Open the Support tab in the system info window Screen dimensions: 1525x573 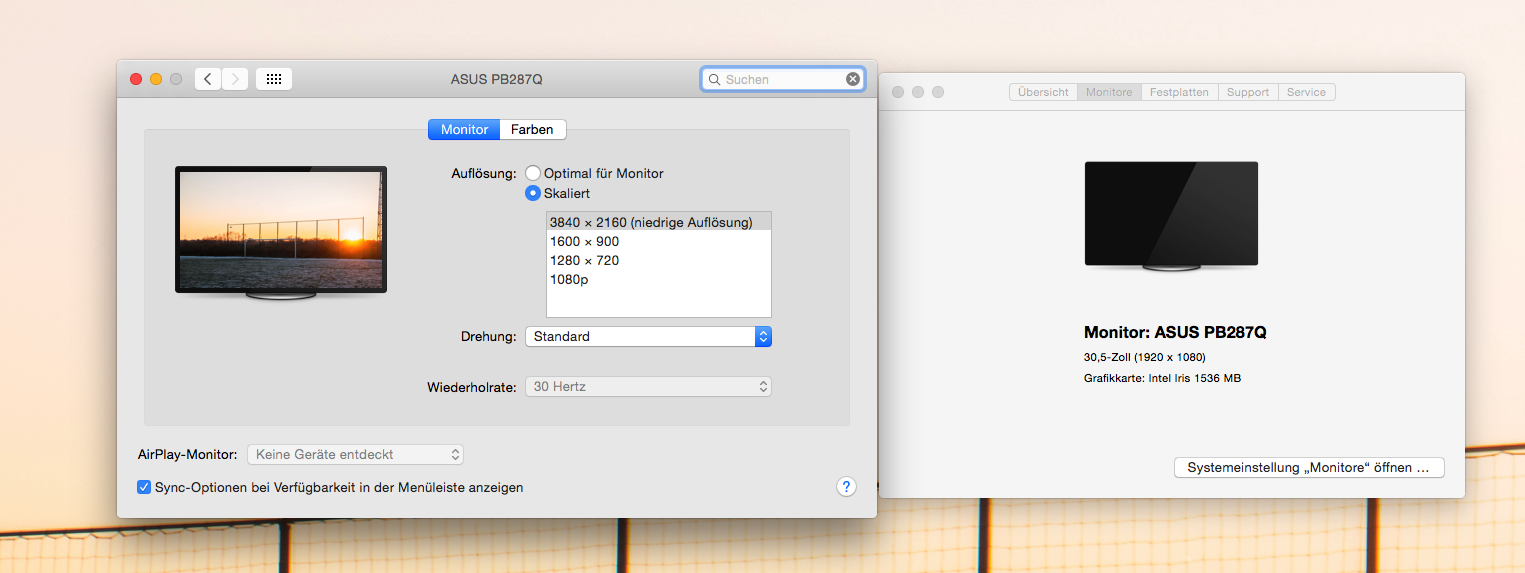pyautogui.click(x=1248, y=92)
